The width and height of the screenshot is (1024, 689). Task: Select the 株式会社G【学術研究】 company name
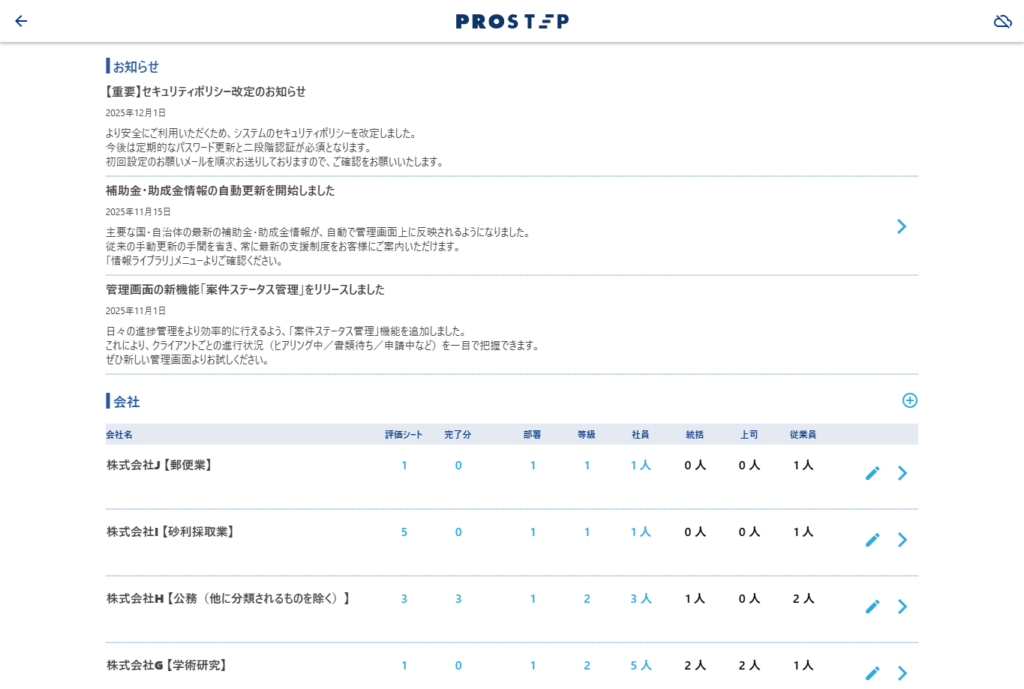point(166,665)
